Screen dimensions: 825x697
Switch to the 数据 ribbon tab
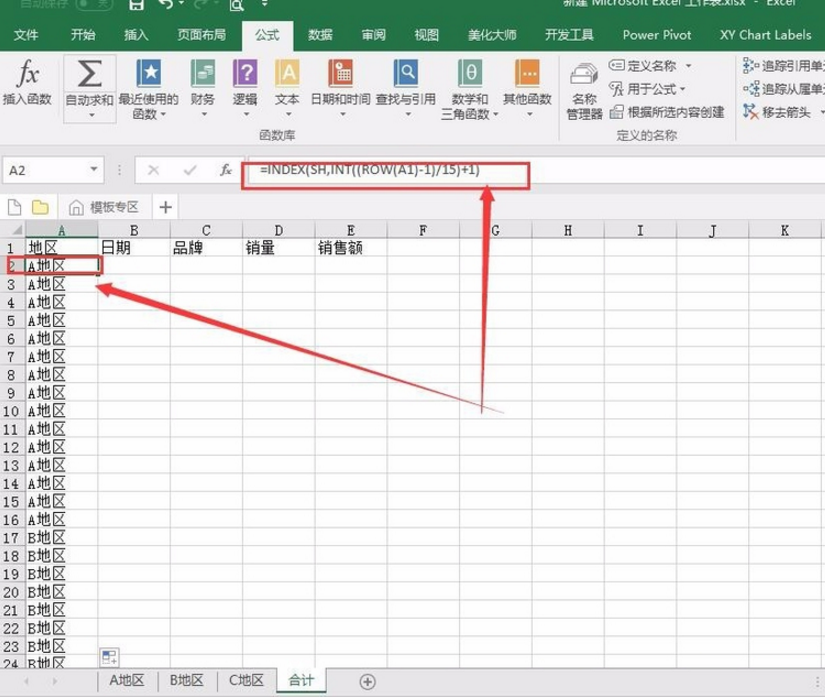[x=320, y=35]
